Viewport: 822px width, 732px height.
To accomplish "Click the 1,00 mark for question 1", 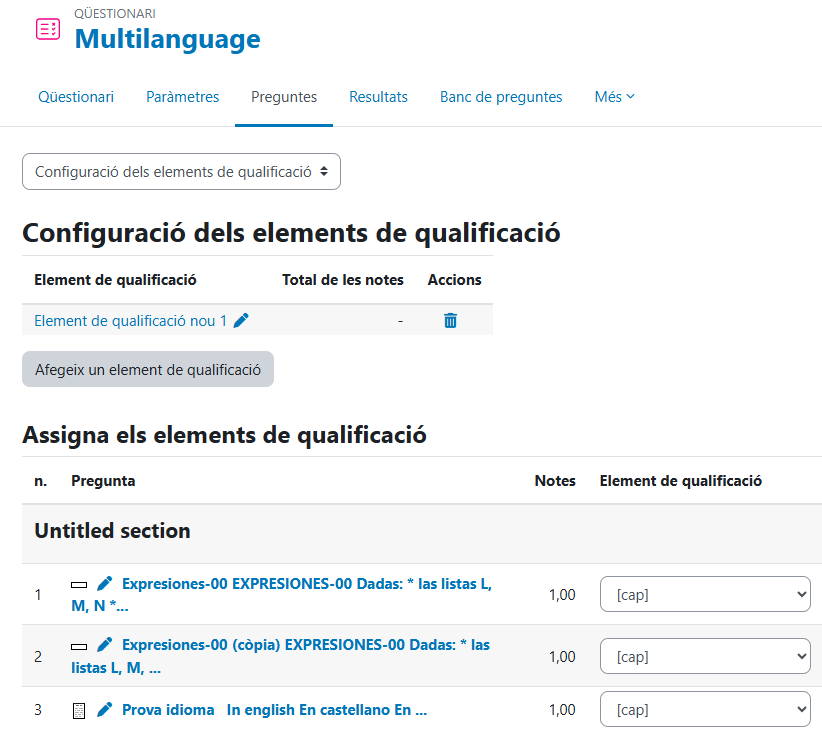I will click(562, 595).
